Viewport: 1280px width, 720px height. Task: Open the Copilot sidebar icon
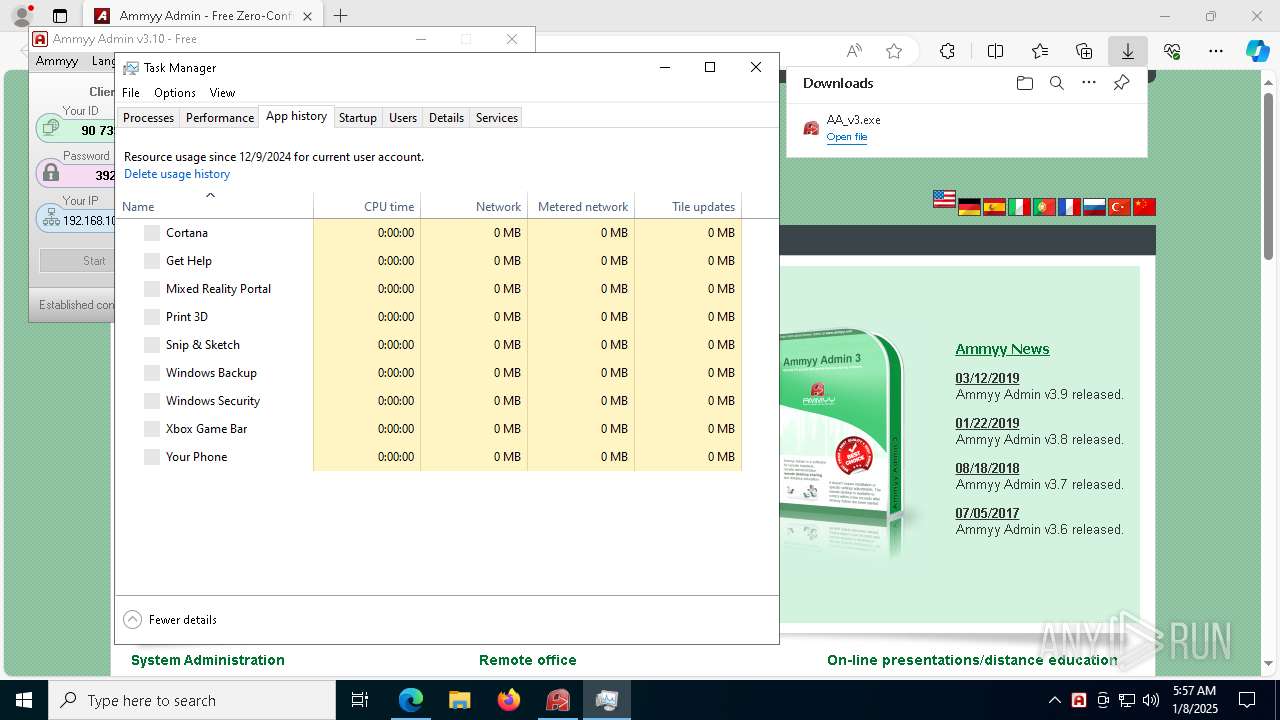1257,51
